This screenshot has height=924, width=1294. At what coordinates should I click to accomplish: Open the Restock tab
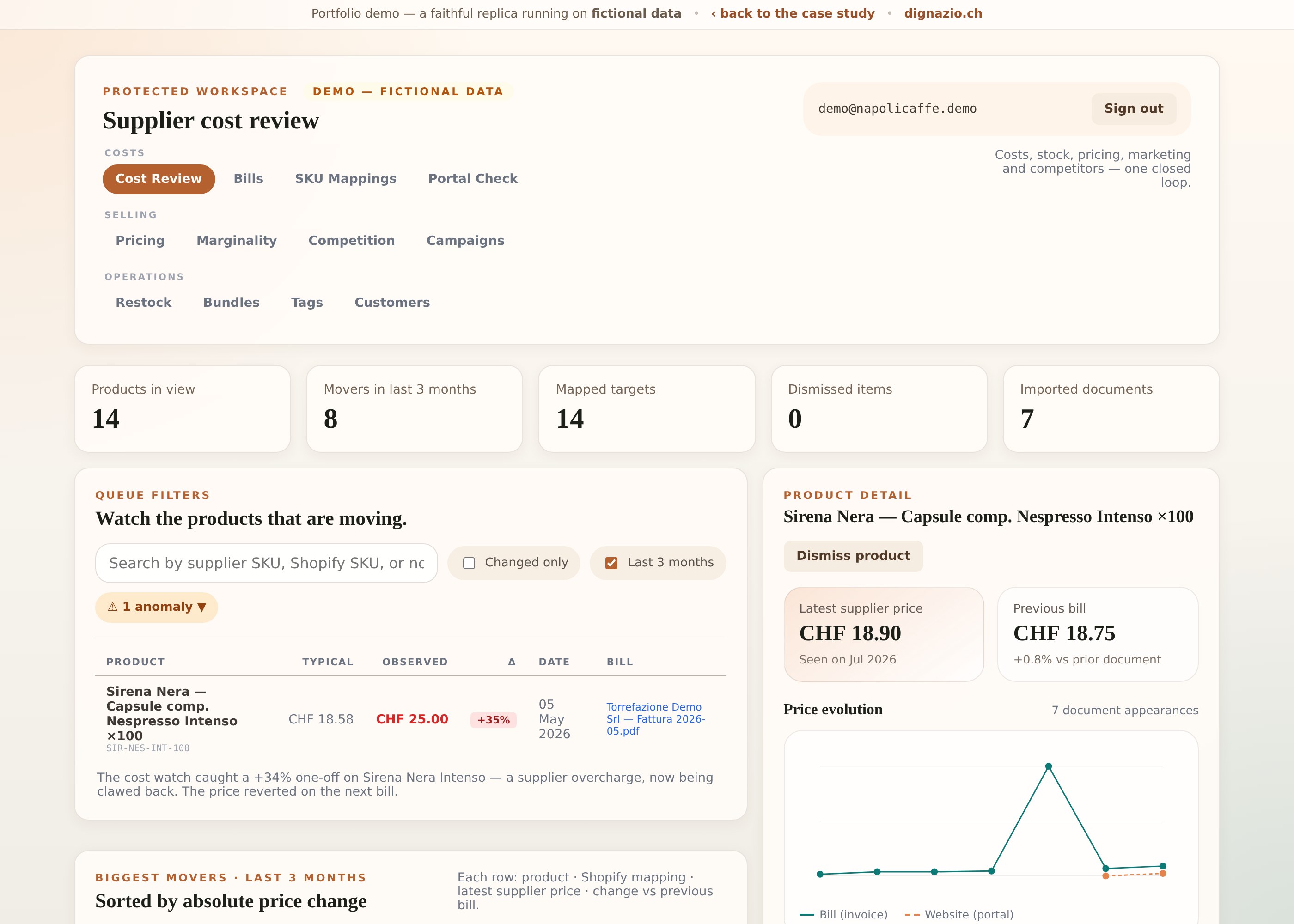[x=143, y=303]
